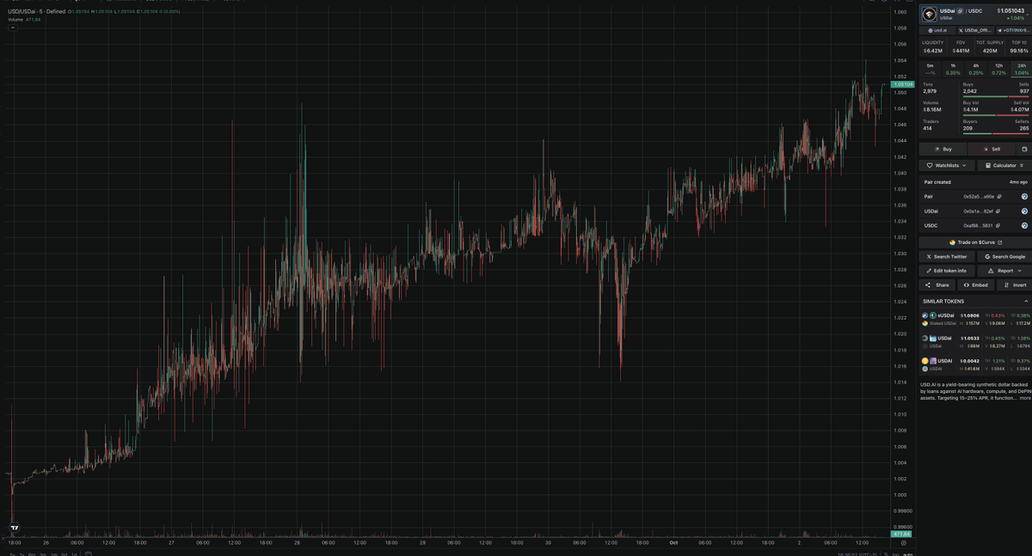Click the icon button right of Sell
The height and width of the screenshot is (556, 1032).
click(1023, 149)
